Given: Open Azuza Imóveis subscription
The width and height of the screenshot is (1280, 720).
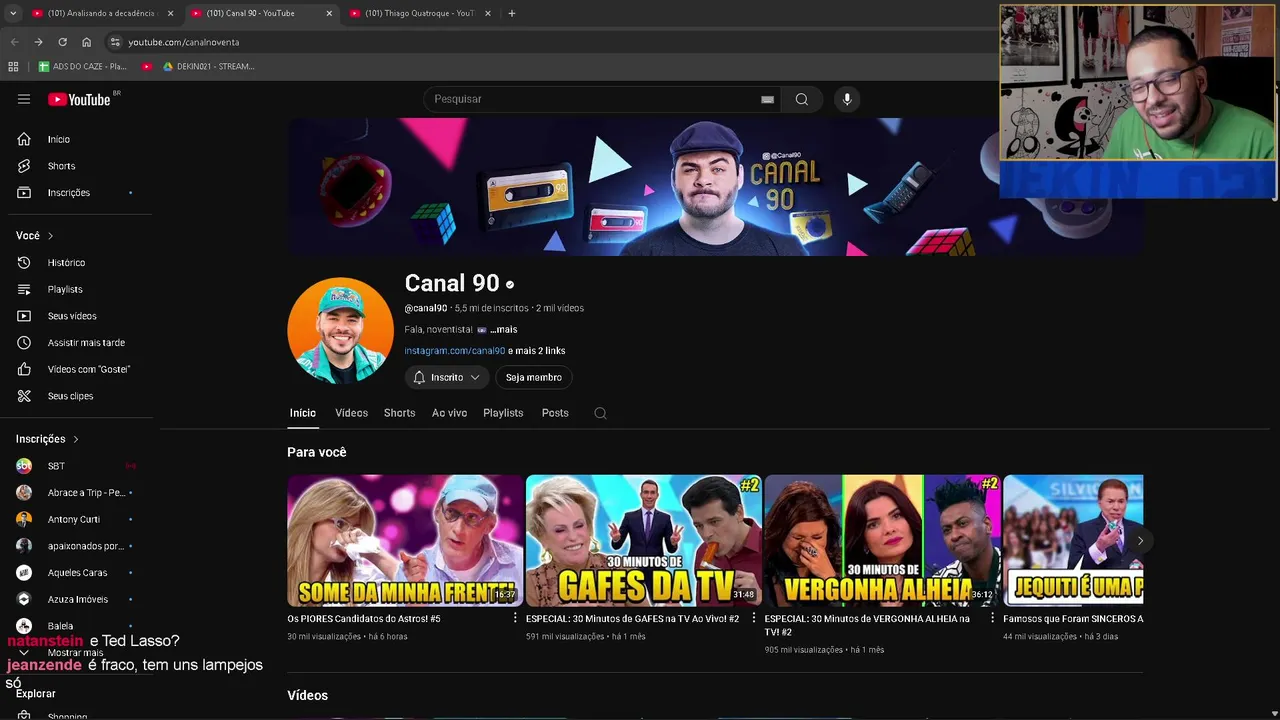Looking at the screenshot, I should [x=76, y=599].
